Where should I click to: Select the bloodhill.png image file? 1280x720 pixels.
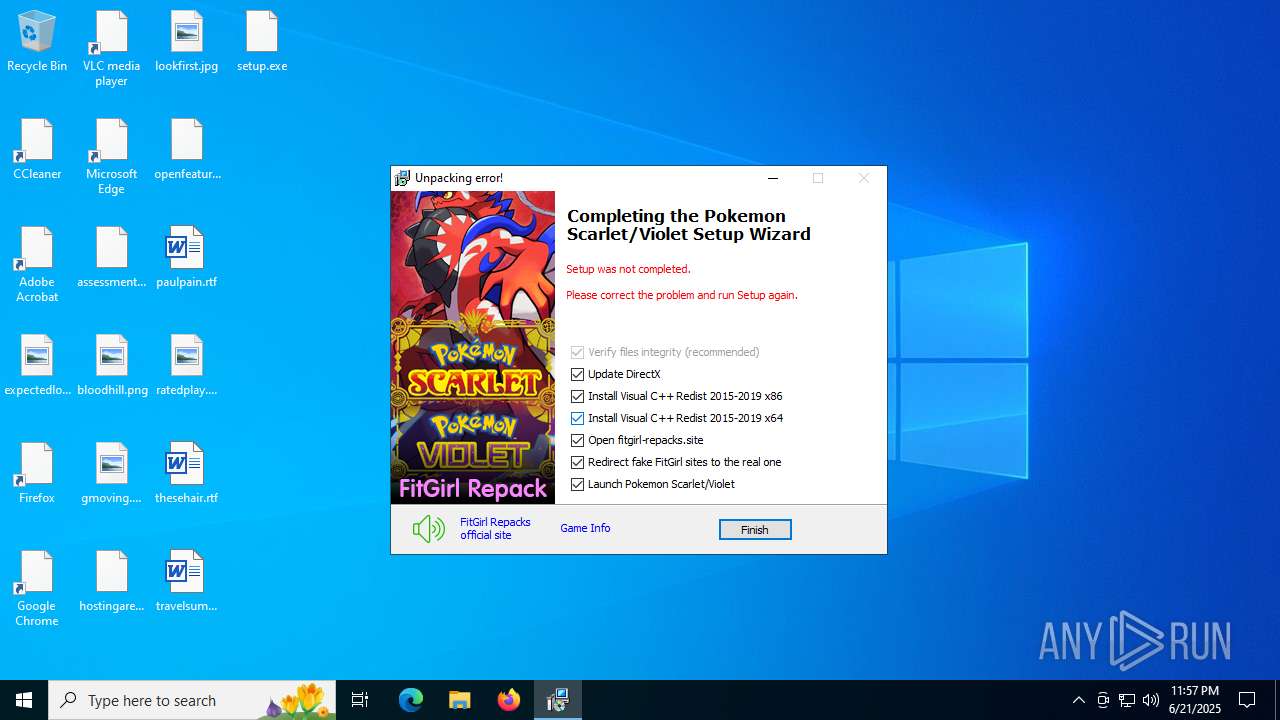pos(111,366)
